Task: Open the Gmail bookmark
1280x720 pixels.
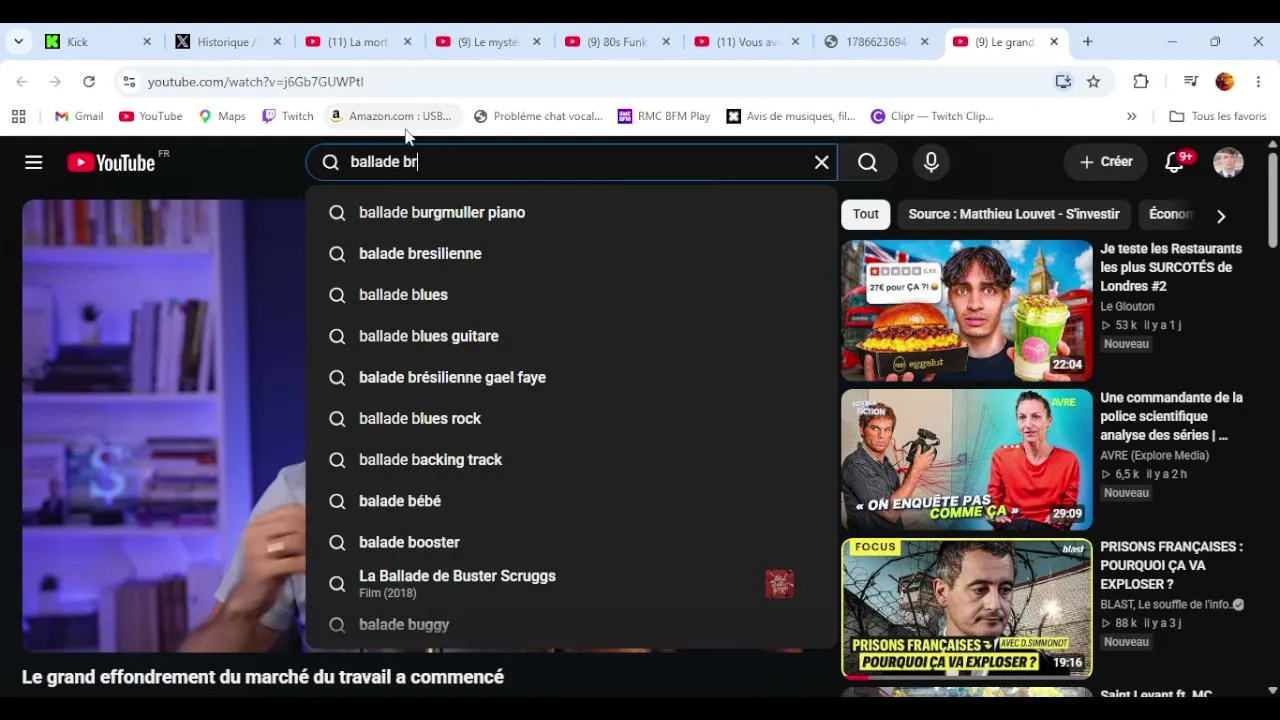Action: pos(79,116)
